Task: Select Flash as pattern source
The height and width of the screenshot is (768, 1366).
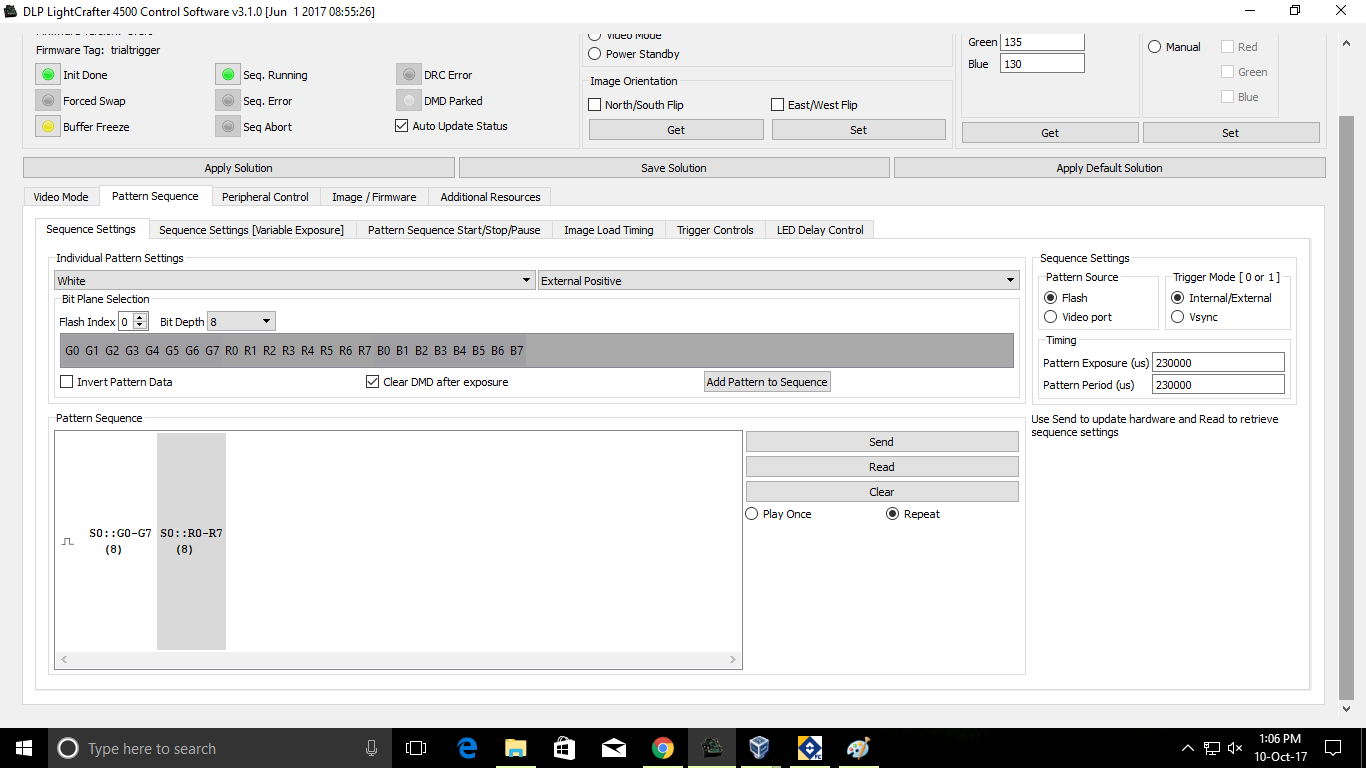Action: [1050, 298]
